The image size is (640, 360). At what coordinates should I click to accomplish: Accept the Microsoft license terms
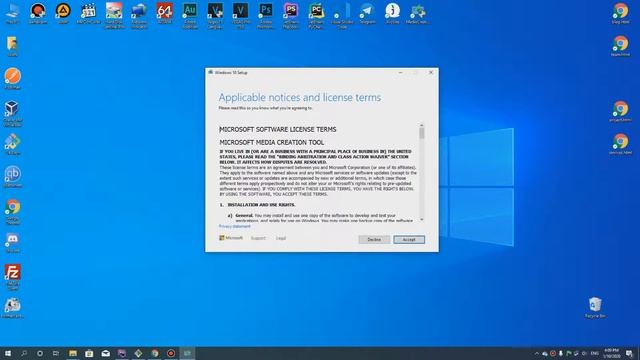[x=409, y=240]
